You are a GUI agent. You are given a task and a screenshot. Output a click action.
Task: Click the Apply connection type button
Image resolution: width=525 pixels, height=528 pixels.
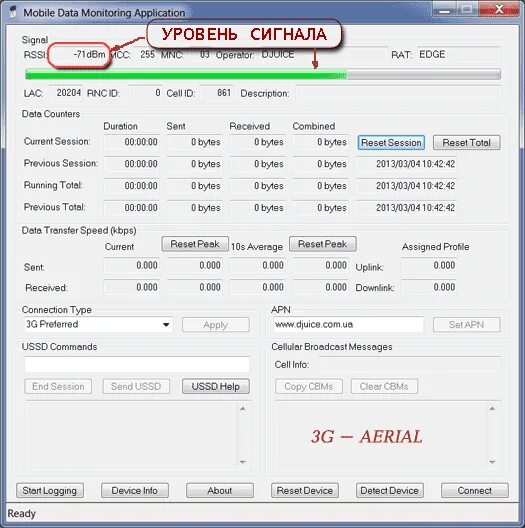point(216,325)
